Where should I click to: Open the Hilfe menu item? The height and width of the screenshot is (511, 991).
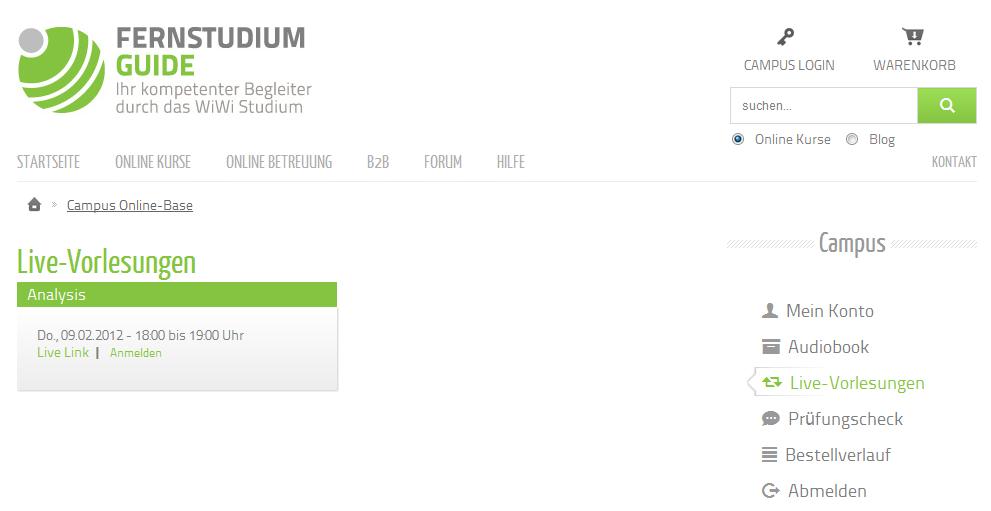[x=511, y=162]
